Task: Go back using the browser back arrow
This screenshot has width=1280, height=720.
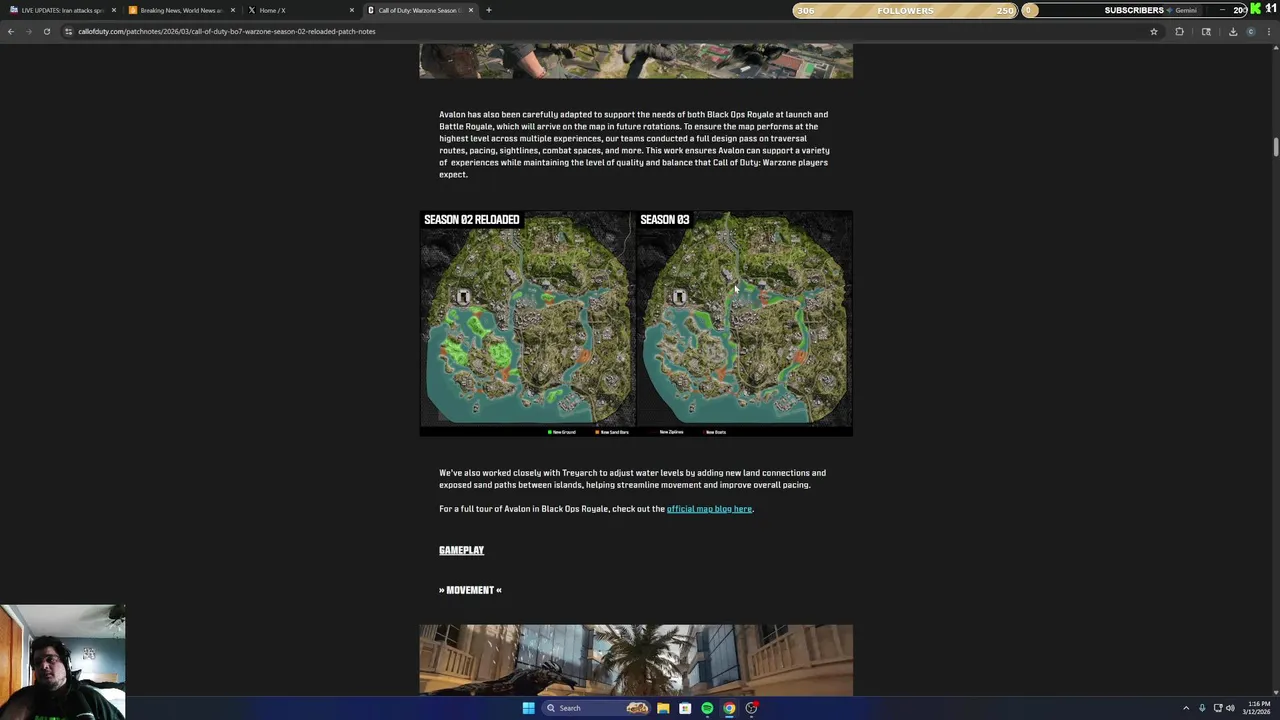Action: tap(11, 31)
